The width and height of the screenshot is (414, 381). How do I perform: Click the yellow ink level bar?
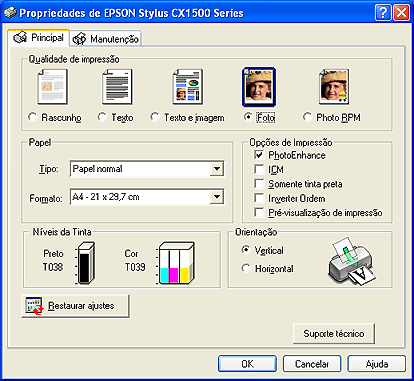click(x=184, y=274)
